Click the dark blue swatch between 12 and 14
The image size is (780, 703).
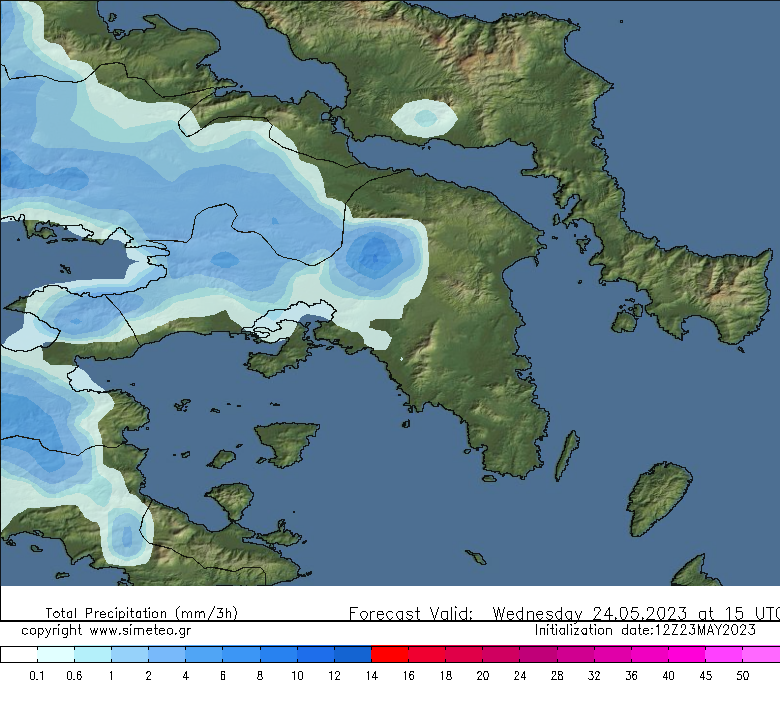pos(352,655)
